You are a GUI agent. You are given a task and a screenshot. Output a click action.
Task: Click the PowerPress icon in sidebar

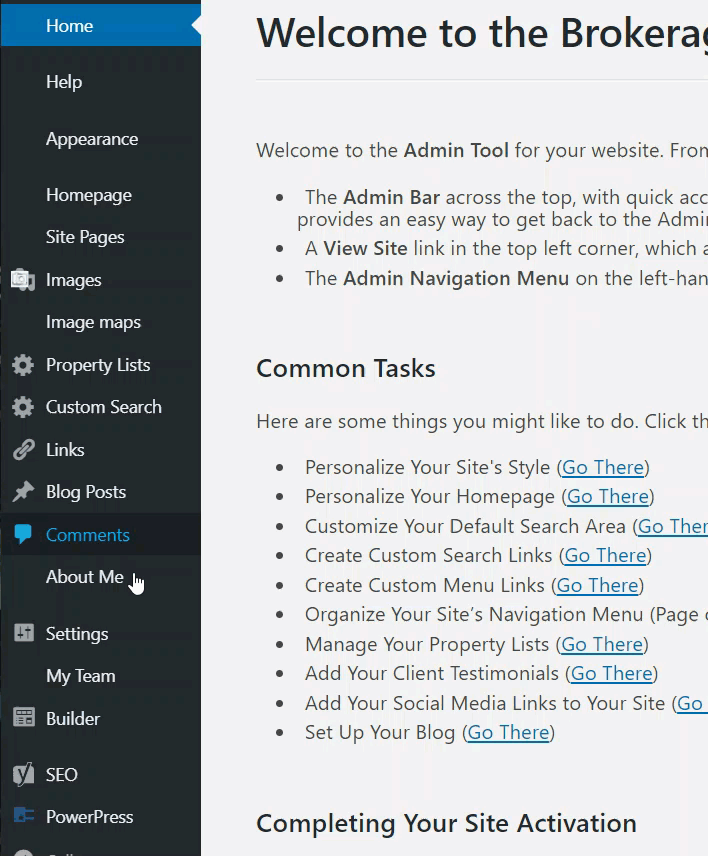[x=23, y=817]
